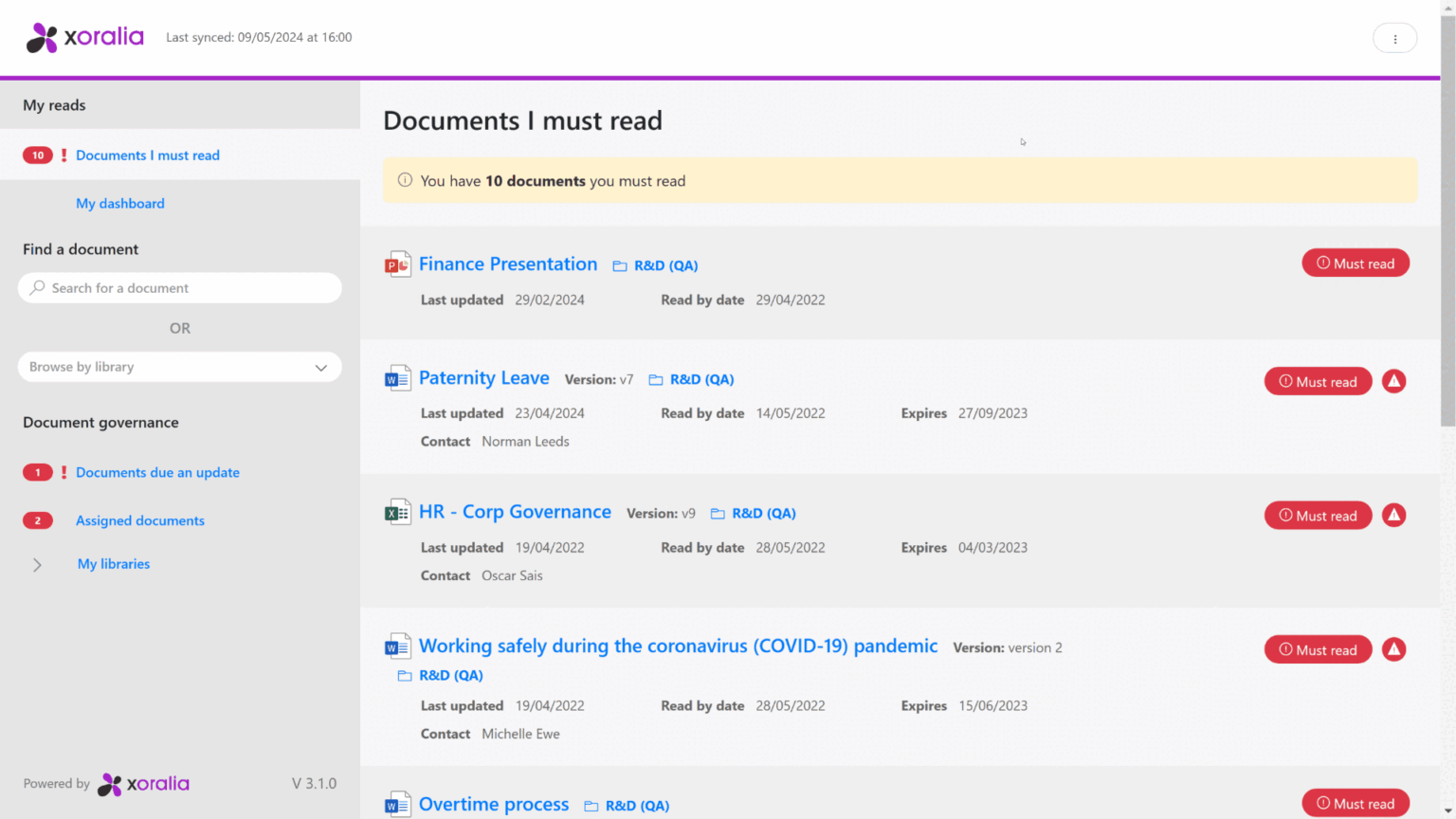Click the warning triangle for the COVID-19 document

(1393, 650)
